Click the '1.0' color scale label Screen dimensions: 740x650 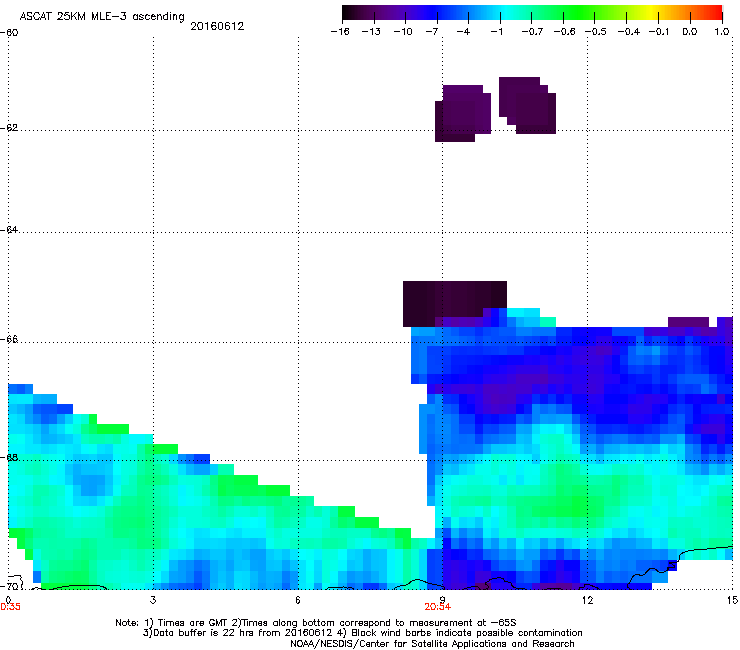(x=722, y=32)
